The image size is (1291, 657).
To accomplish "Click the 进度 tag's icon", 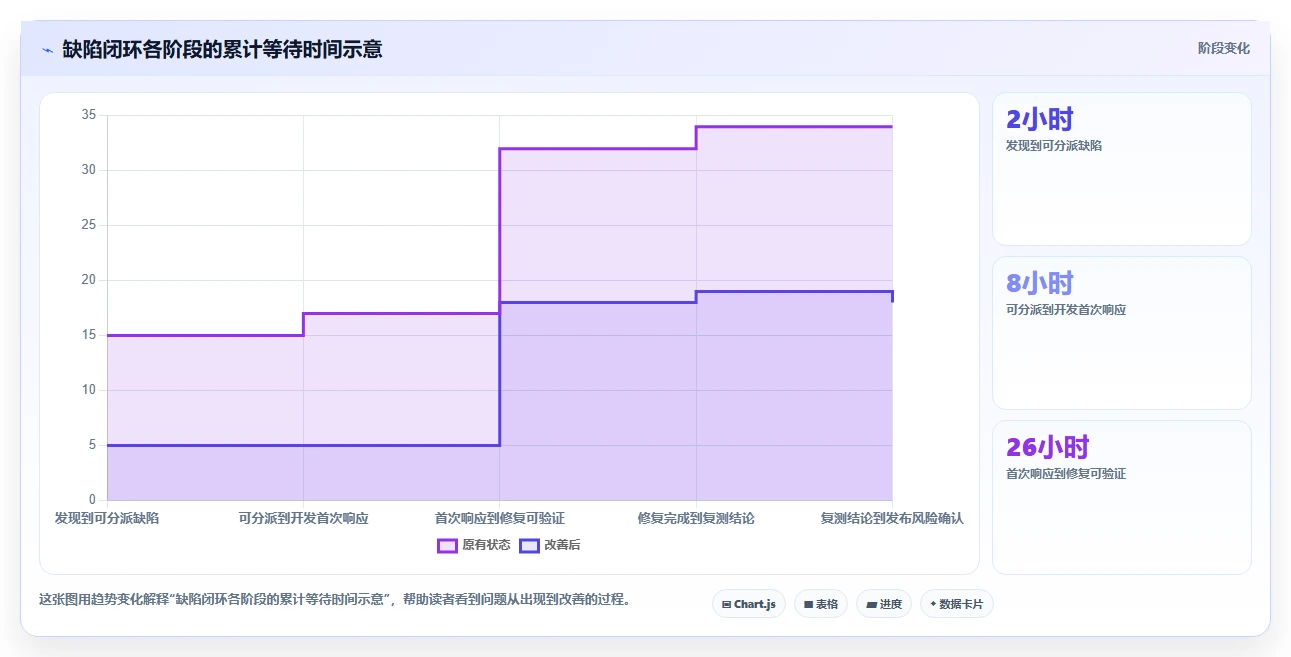I will (x=871, y=604).
